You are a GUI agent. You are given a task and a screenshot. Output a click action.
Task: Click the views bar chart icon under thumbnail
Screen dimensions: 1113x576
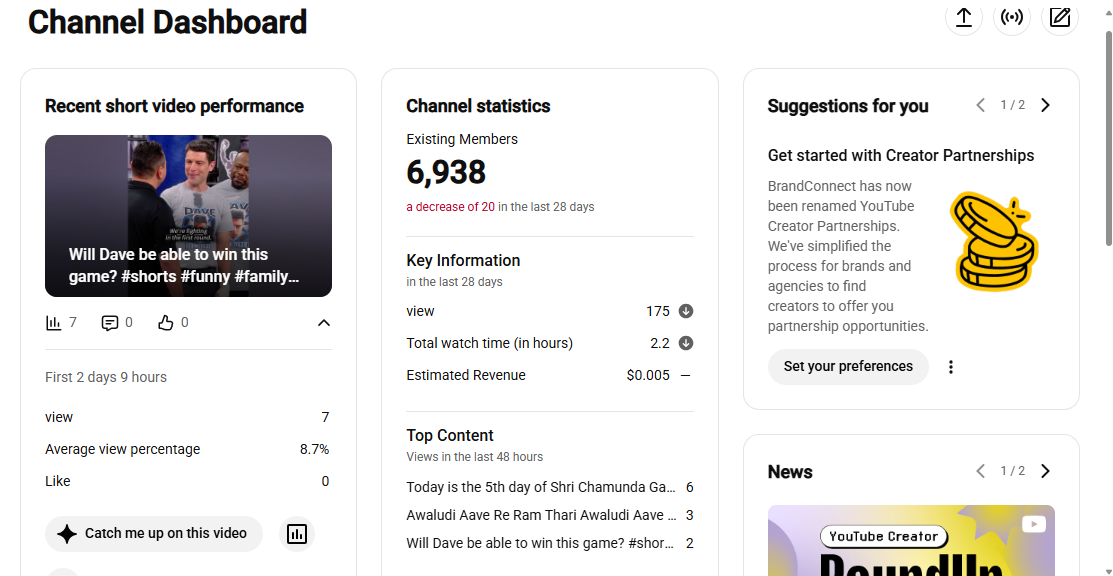point(53,323)
